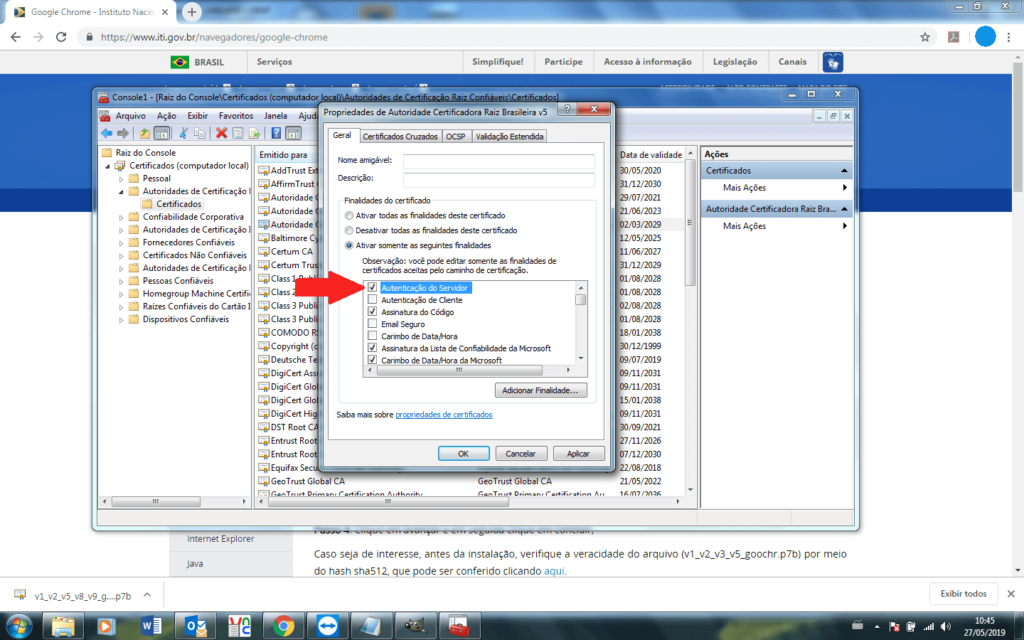
Task: Click the Chrome back navigation arrow
Action: [x=16, y=37]
